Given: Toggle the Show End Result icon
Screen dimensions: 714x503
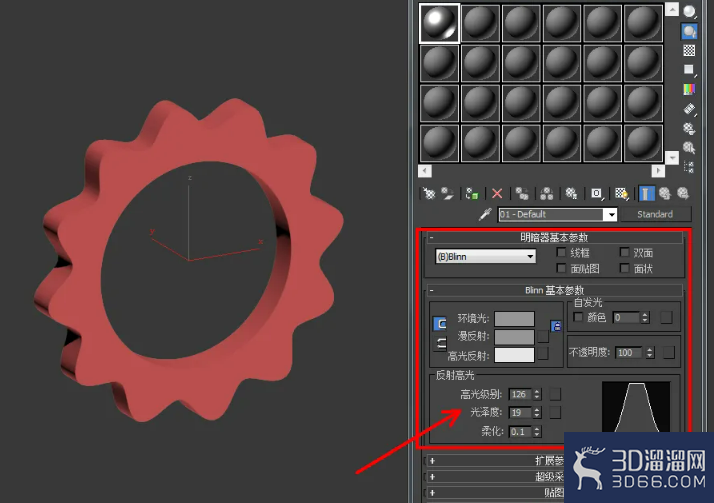Looking at the screenshot, I should click(645, 193).
